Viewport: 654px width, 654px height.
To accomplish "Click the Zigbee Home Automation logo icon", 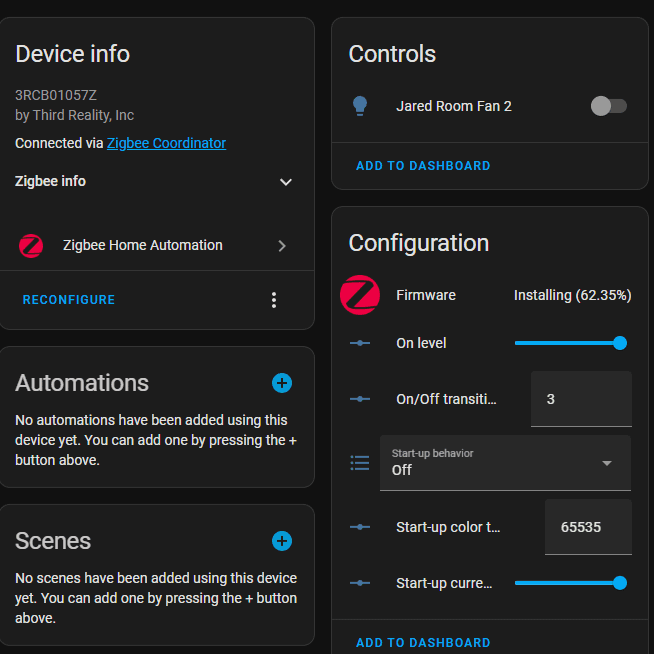I will [31, 245].
